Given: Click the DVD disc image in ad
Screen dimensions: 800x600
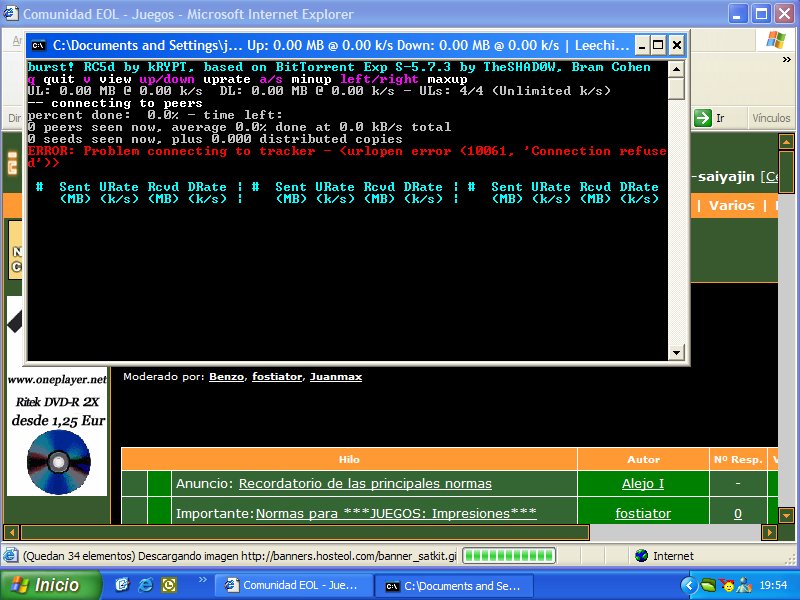Looking at the screenshot, I should tap(59, 462).
